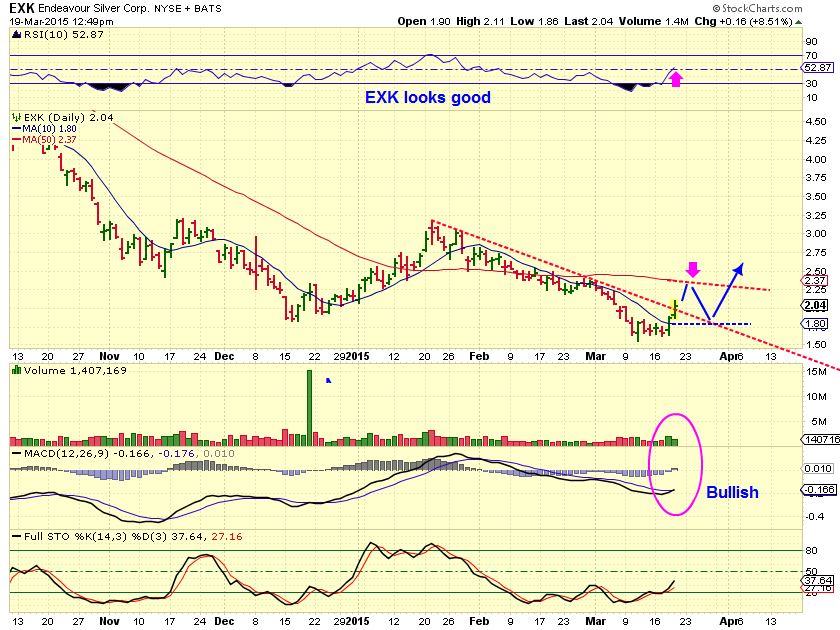Screen dimensions: 840x630
Task: Select the Volume 1.4M header value
Action: tap(654, 21)
